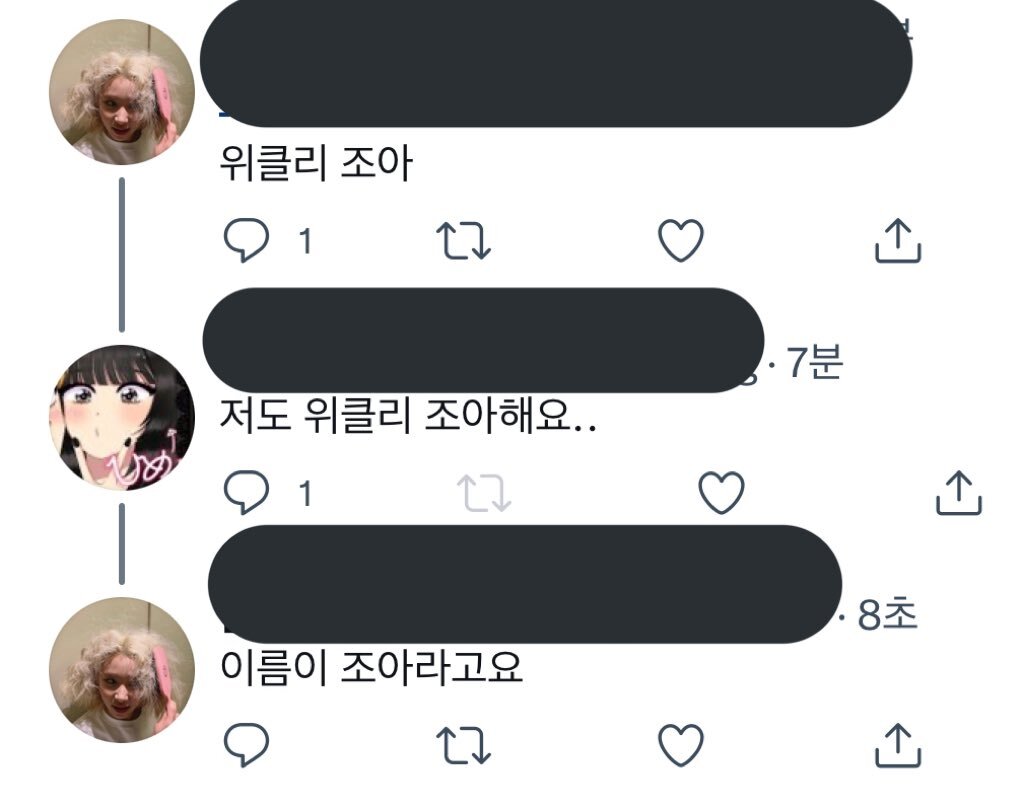Open the tweet text "위클리 조아"
This screenshot has height=807, width=1024.
[316, 163]
